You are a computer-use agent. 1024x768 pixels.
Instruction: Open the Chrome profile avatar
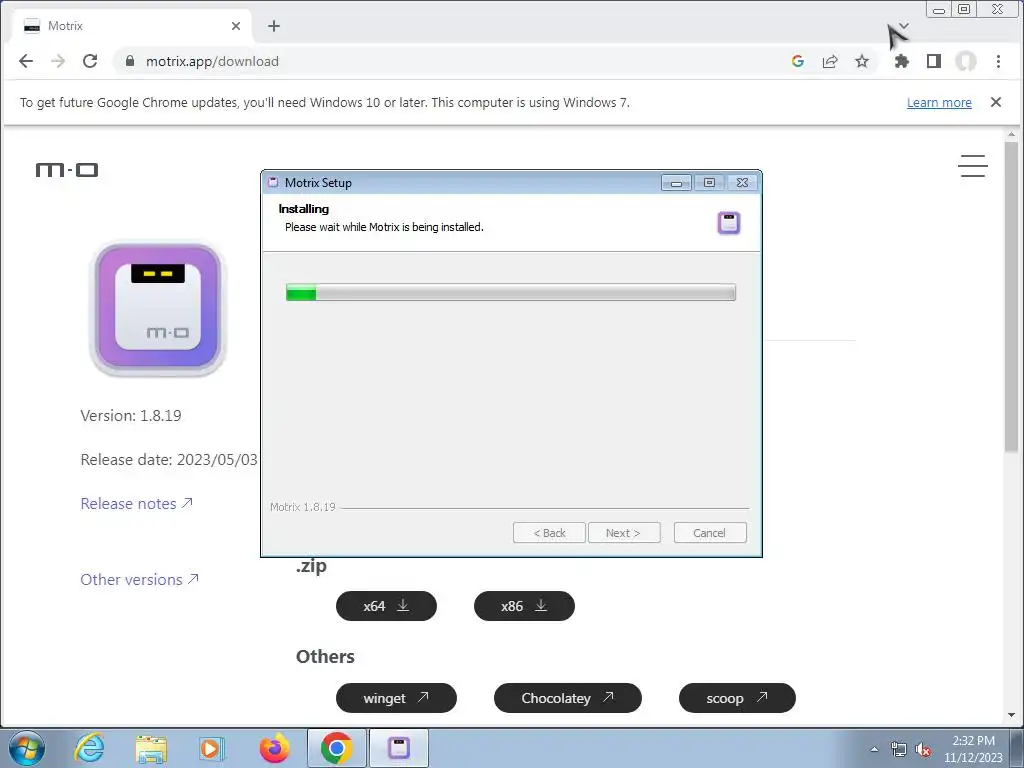pos(966,61)
